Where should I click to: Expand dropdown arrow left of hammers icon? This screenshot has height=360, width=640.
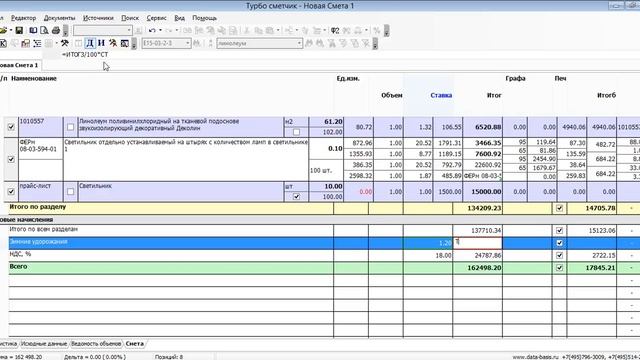56,43
